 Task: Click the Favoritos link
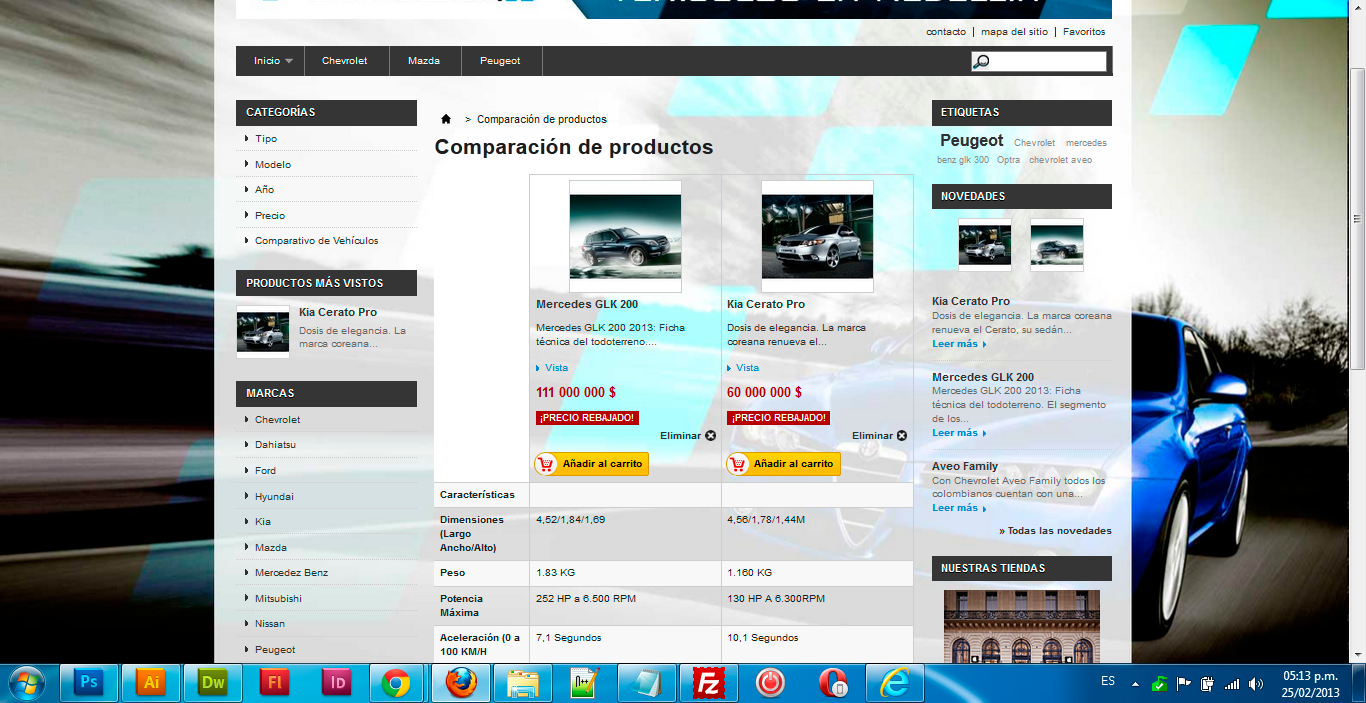tap(1084, 31)
